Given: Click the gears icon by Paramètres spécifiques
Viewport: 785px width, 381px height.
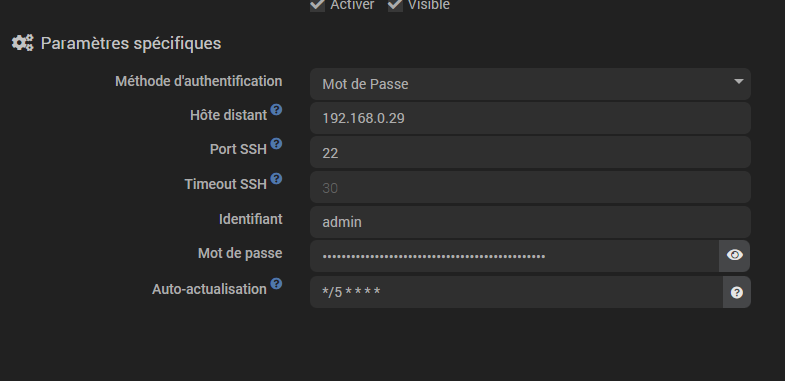Looking at the screenshot, I should (x=23, y=43).
